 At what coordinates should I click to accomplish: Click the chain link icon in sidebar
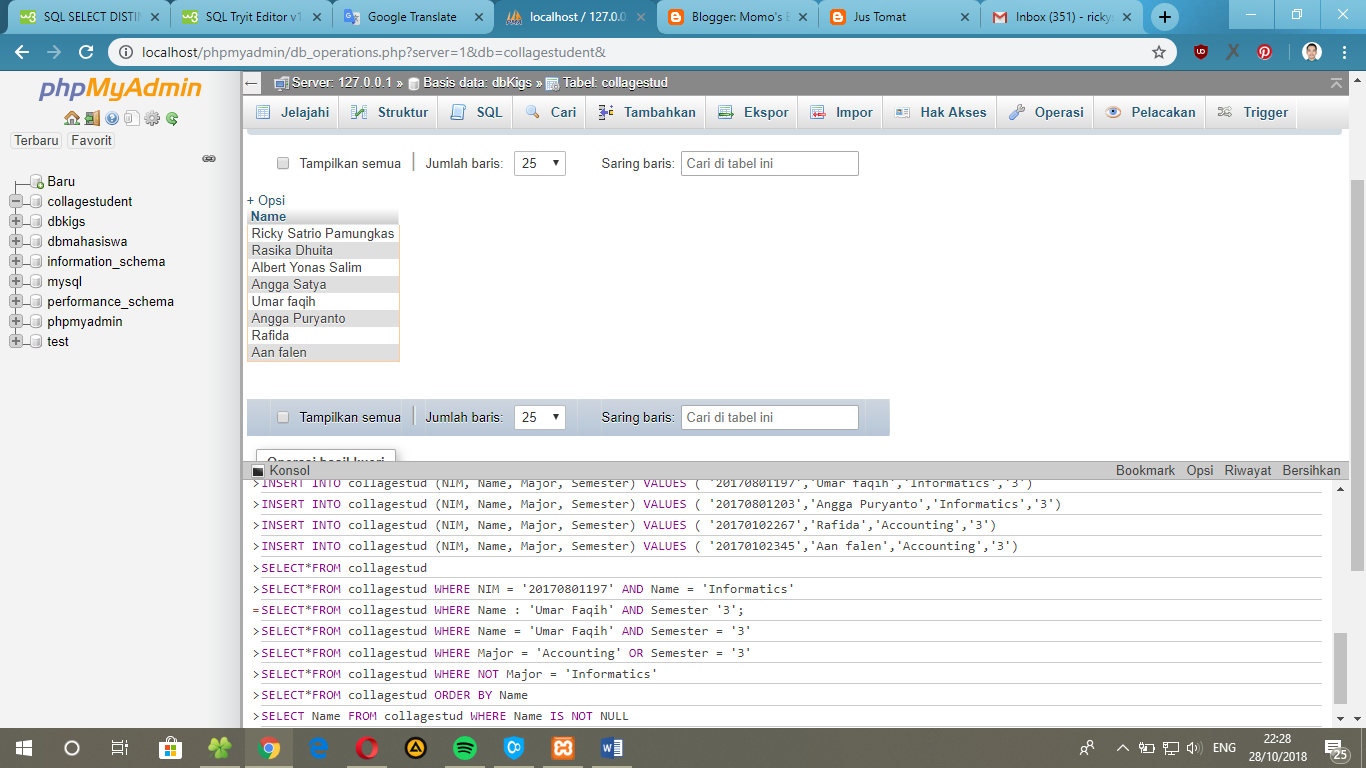(210, 159)
